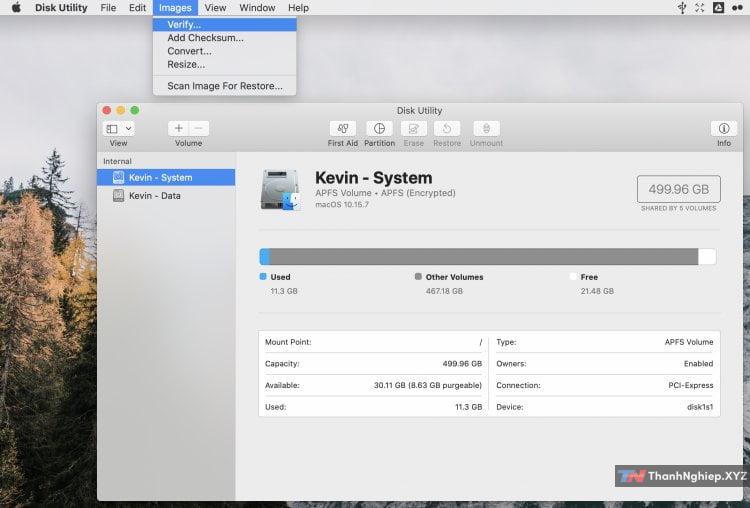Select Scan Image For Restore...
This screenshot has width=750, height=508.
click(x=224, y=86)
